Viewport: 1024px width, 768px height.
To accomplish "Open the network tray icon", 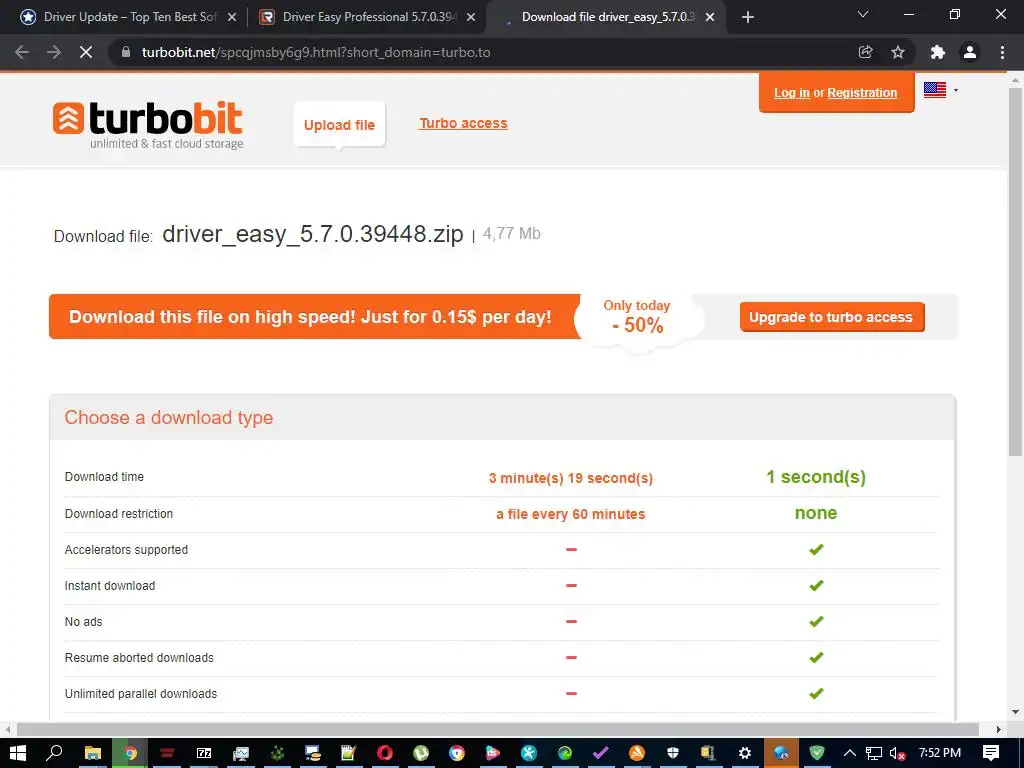I will click(x=874, y=753).
